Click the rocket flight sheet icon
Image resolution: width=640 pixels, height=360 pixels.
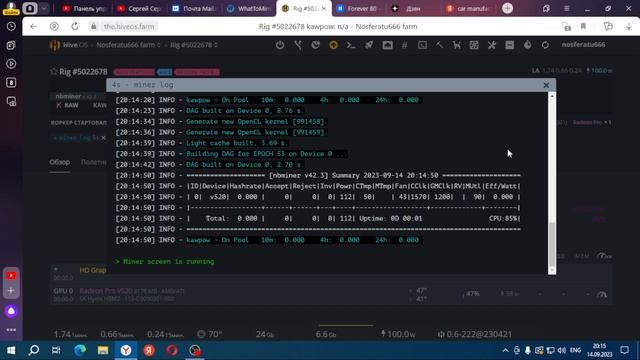tap(369, 45)
